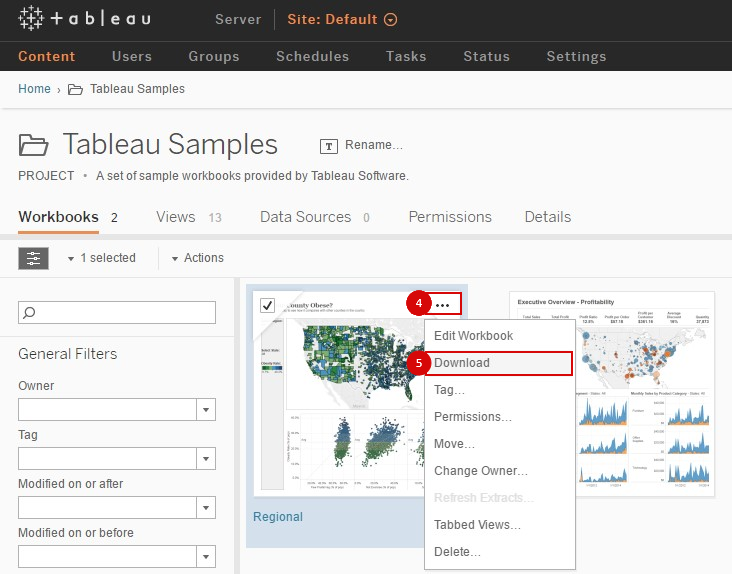Viewport: 732px width, 574px height.
Task: Open the ellipsis menu on Regional workbook
Action: pos(442,305)
